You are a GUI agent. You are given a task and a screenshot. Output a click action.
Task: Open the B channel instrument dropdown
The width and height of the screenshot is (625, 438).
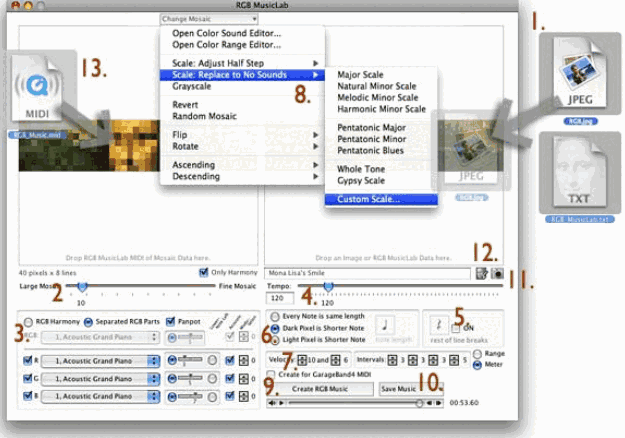(x=100, y=397)
